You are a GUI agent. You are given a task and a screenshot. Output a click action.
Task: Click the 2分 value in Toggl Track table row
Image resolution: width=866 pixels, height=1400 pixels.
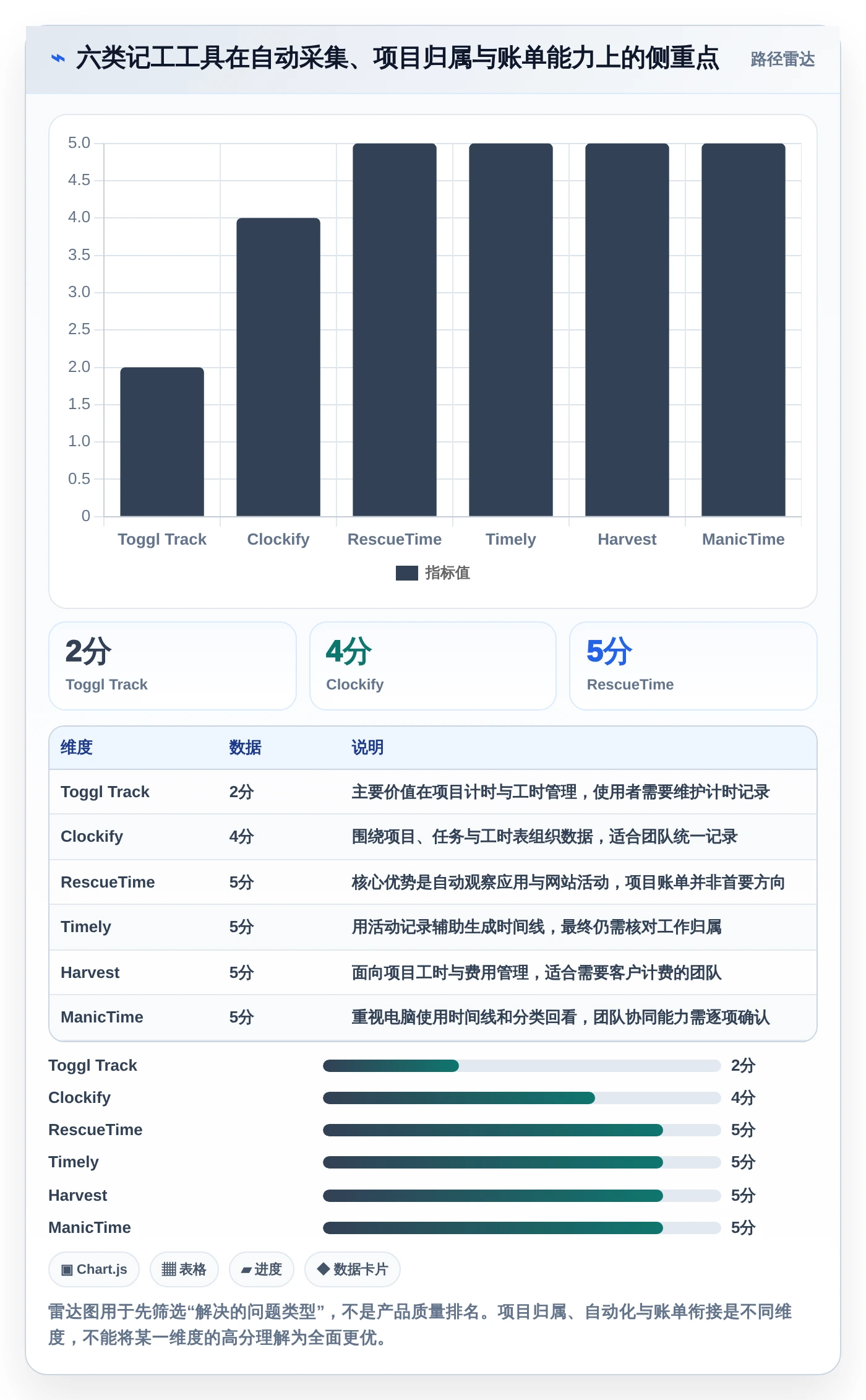(x=242, y=792)
